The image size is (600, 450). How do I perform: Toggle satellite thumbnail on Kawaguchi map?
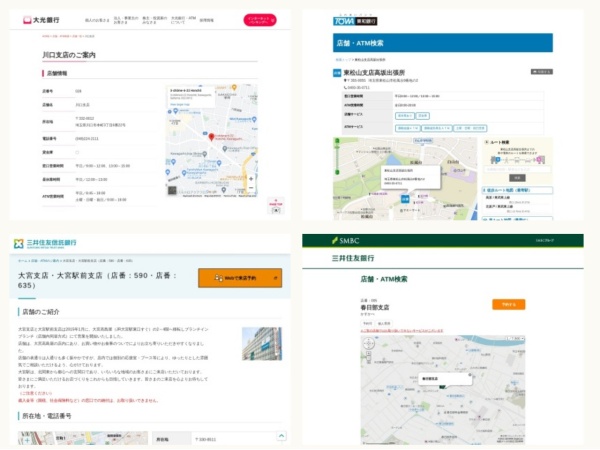(172, 190)
